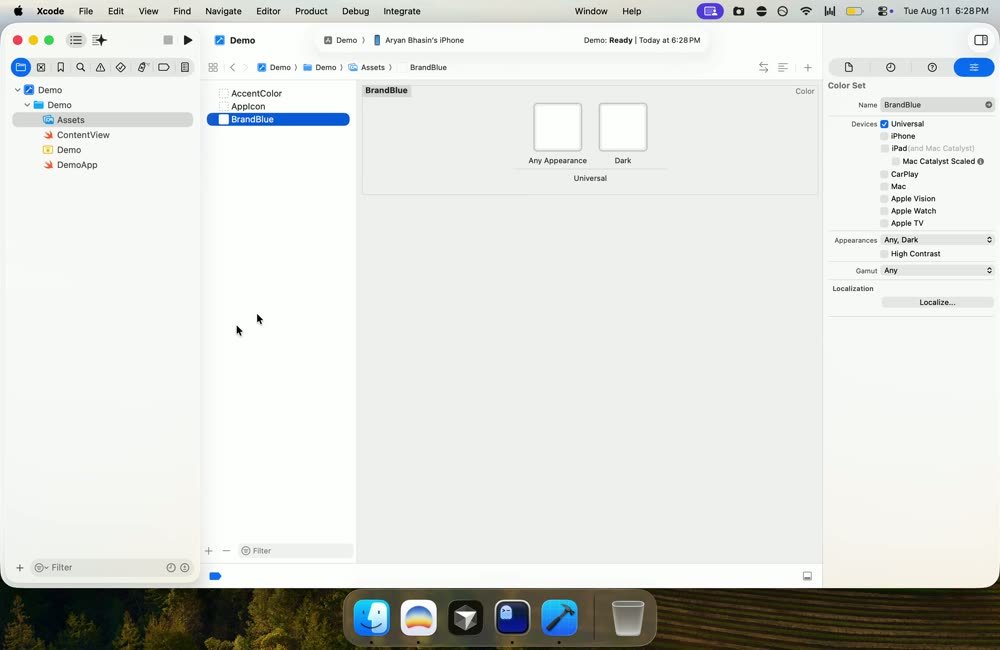The width and height of the screenshot is (1000, 650).
Task: Enable the Mac device checkbox
Action: point(884,186)
